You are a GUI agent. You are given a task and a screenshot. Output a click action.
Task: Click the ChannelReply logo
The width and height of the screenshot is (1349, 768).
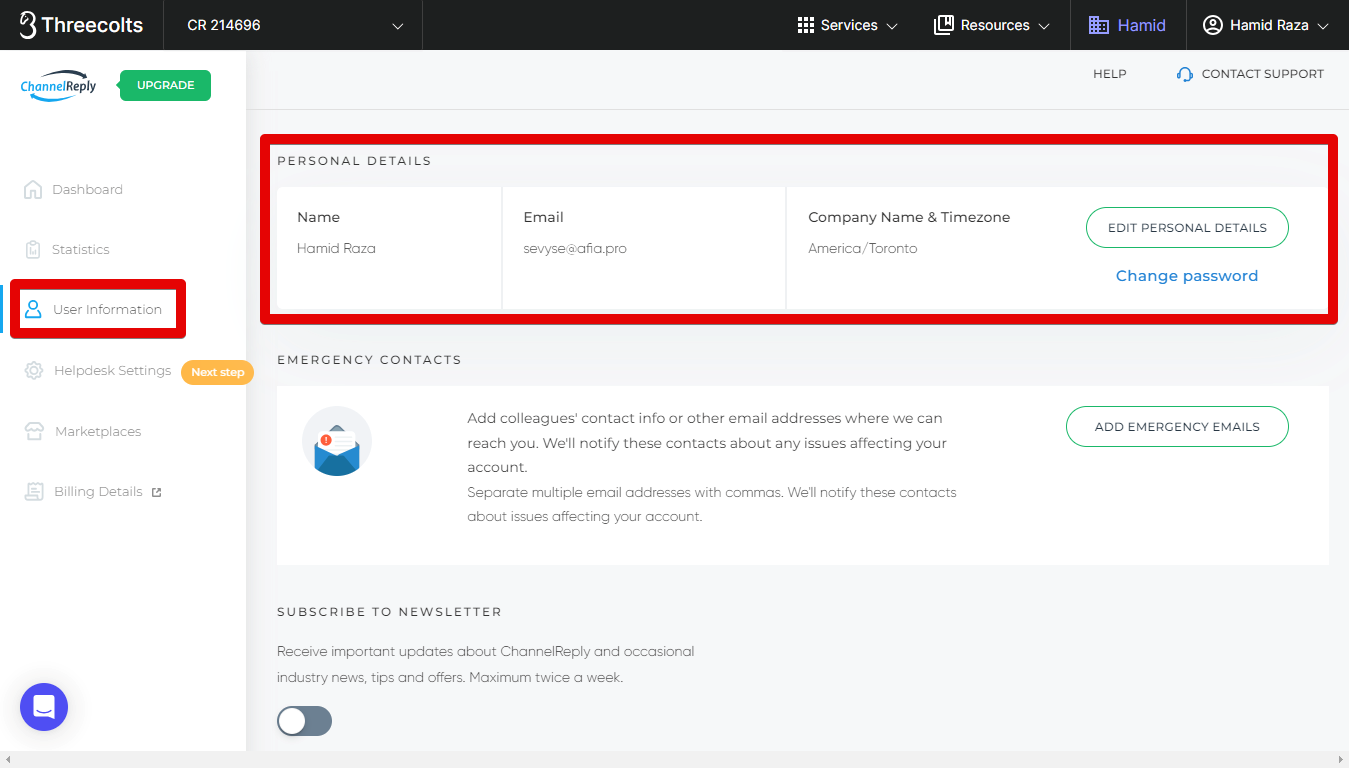pos(58,85)
